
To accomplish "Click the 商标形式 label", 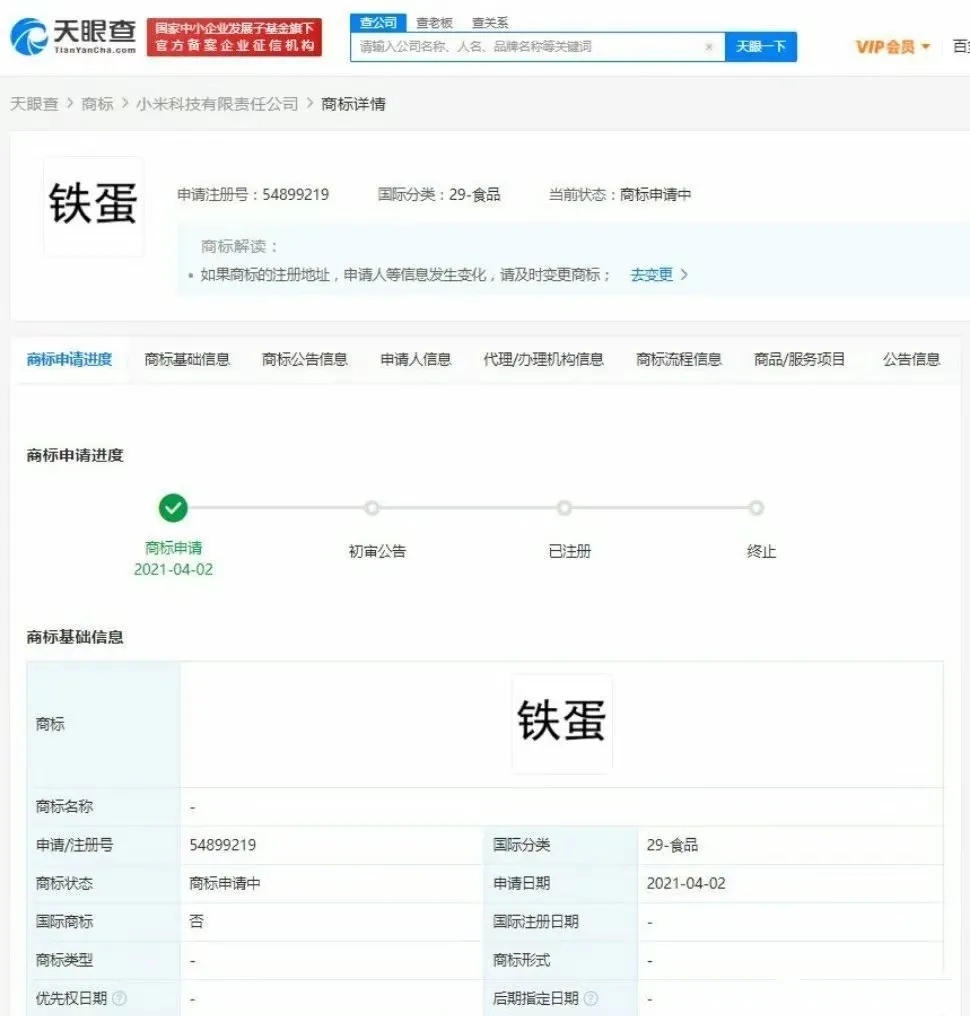I will coord(522,960).
